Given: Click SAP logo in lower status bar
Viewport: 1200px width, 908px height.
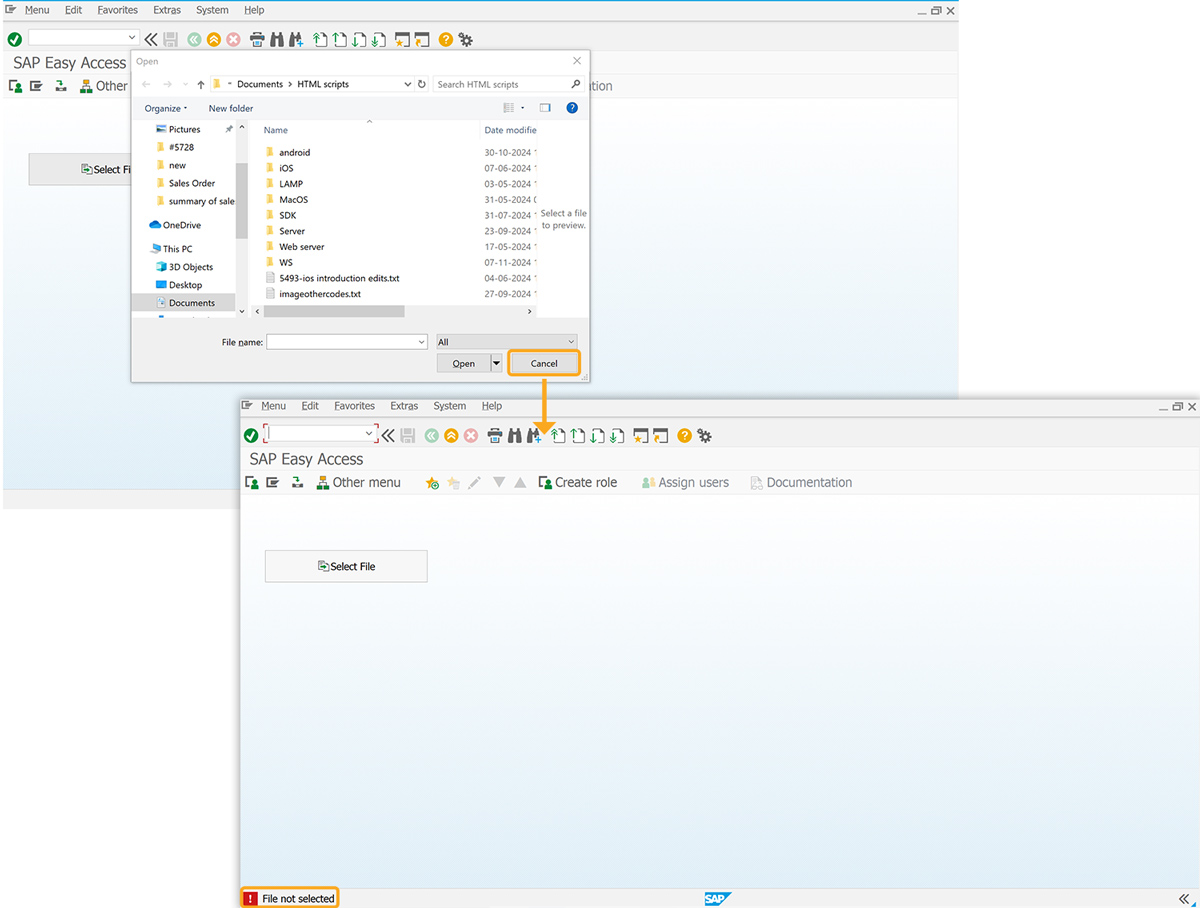Looking at the screenshot, I should [717, 898].
